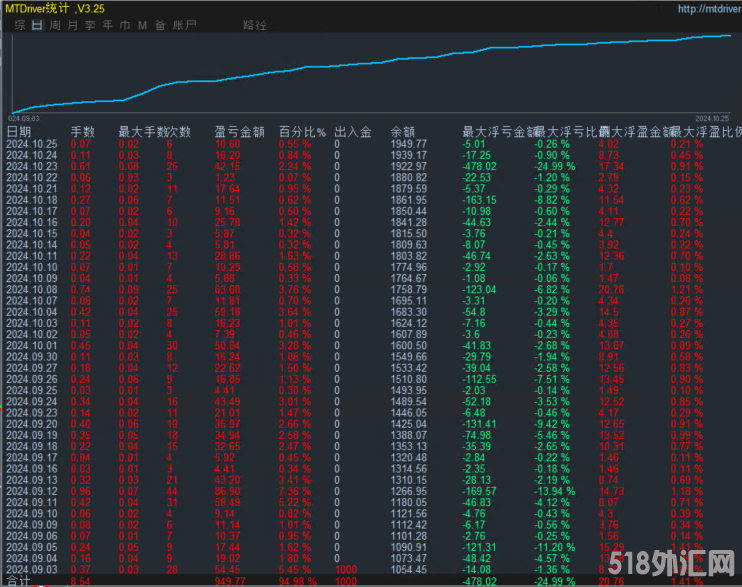Open the 季 quarterly tab

point(90,24)
